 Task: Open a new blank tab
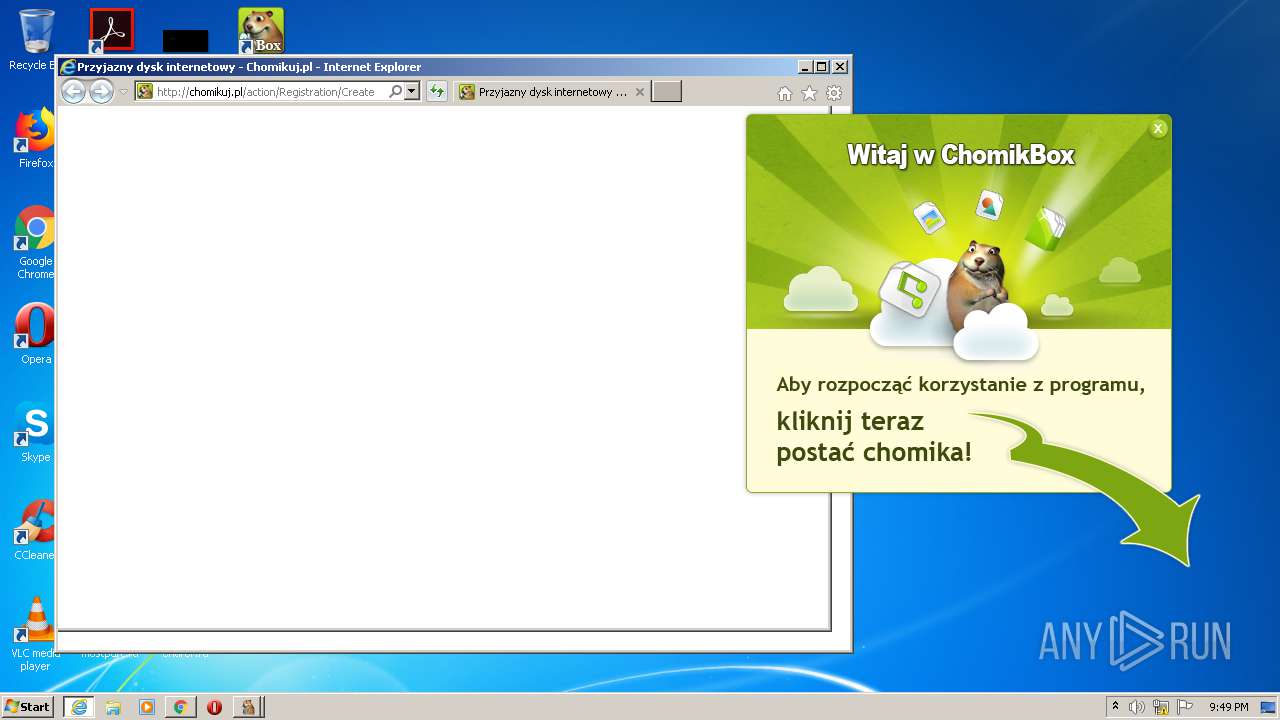coord(666,92)
